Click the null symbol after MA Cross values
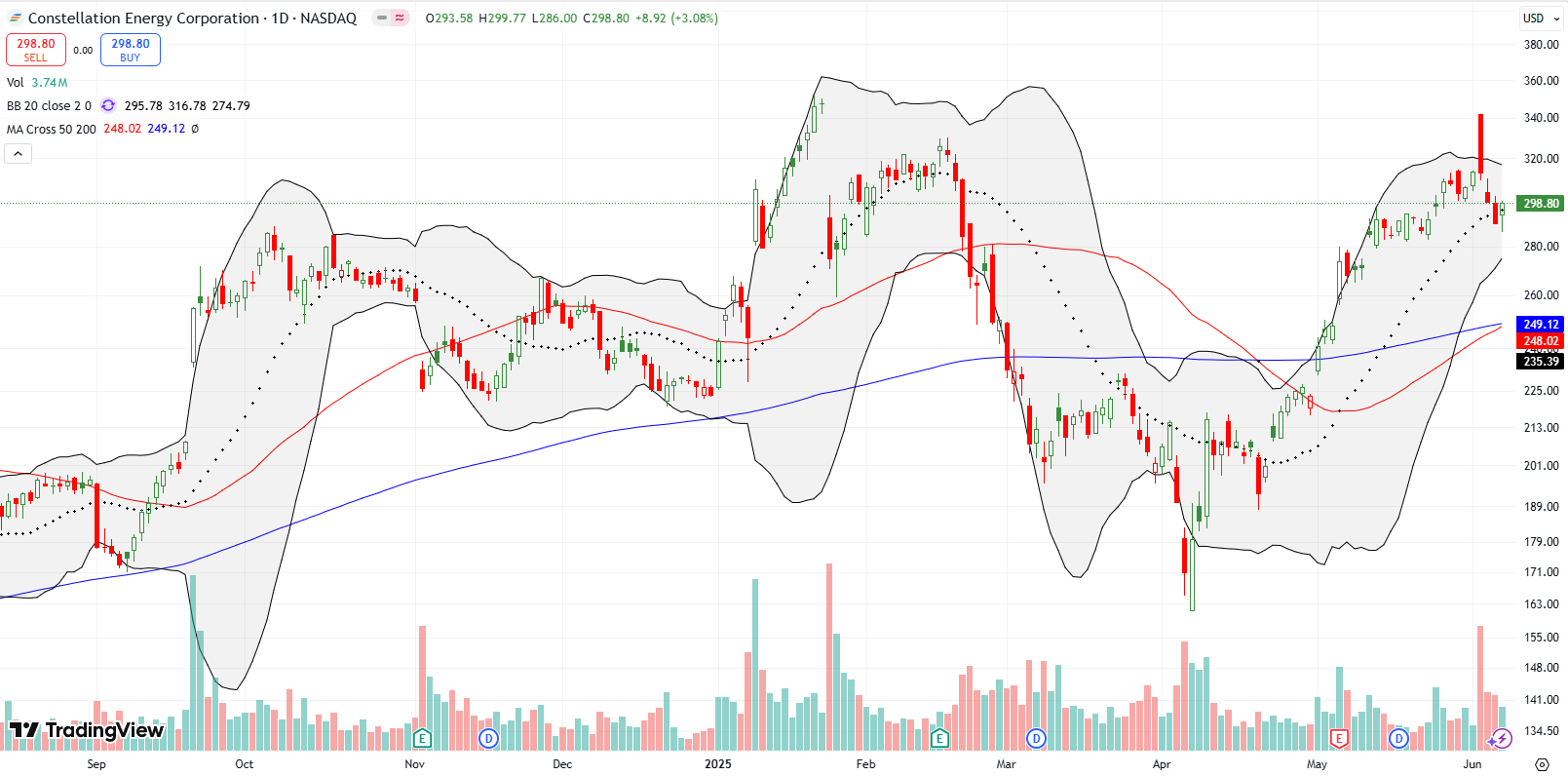 click(195, 129)
